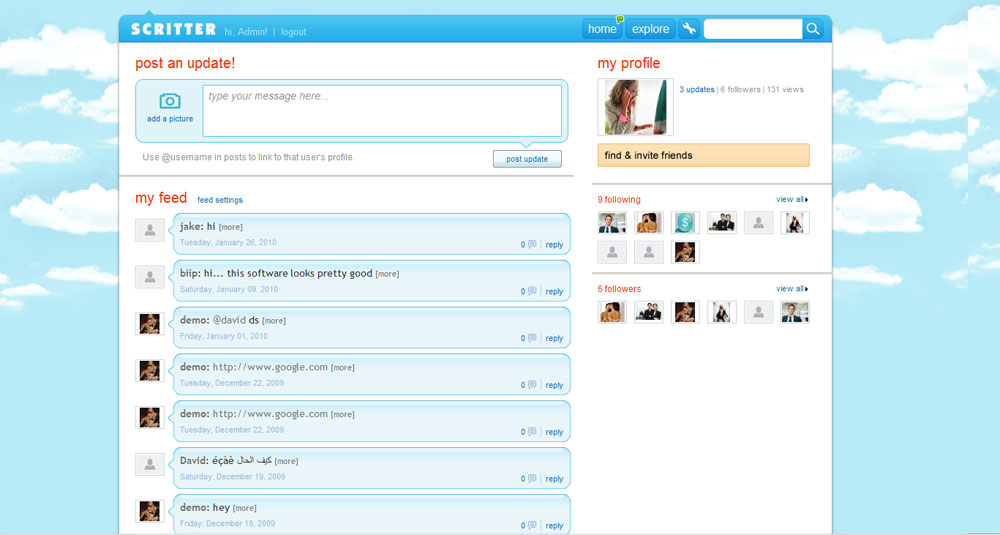Click the logout link
The height and width of the screenshot is (535, 1000).
(293, 32)
